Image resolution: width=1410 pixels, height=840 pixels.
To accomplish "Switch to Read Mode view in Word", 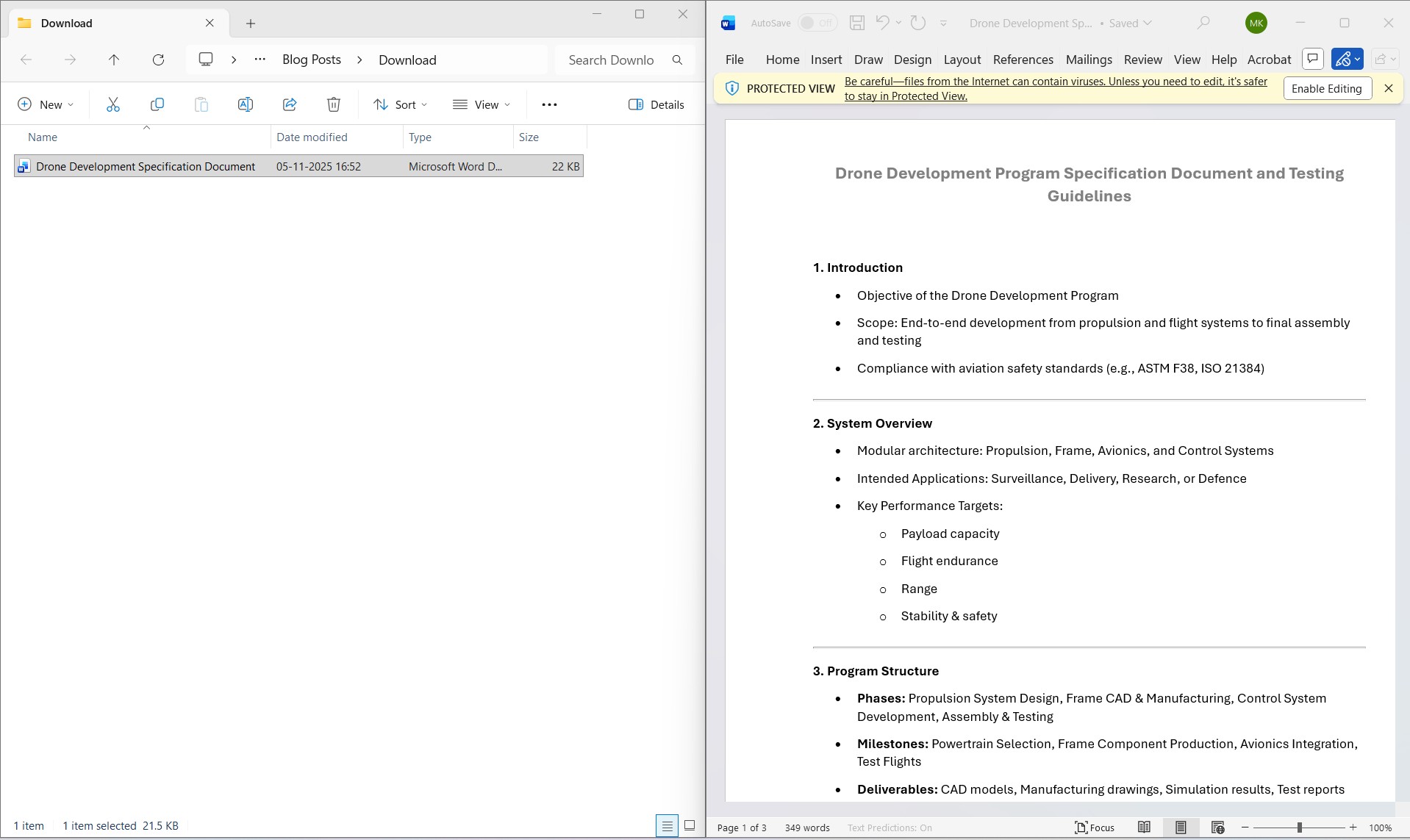I will [x=1144, y=828].
